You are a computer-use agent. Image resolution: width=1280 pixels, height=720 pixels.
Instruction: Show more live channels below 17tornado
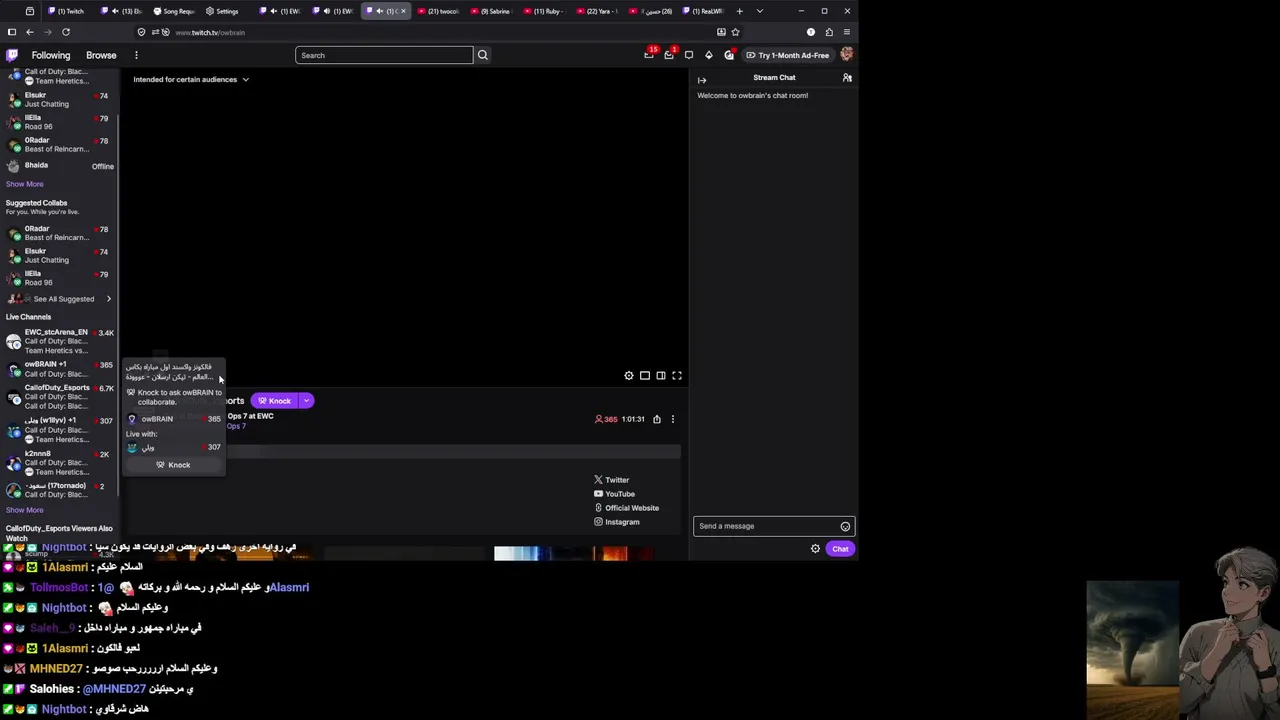24,510
